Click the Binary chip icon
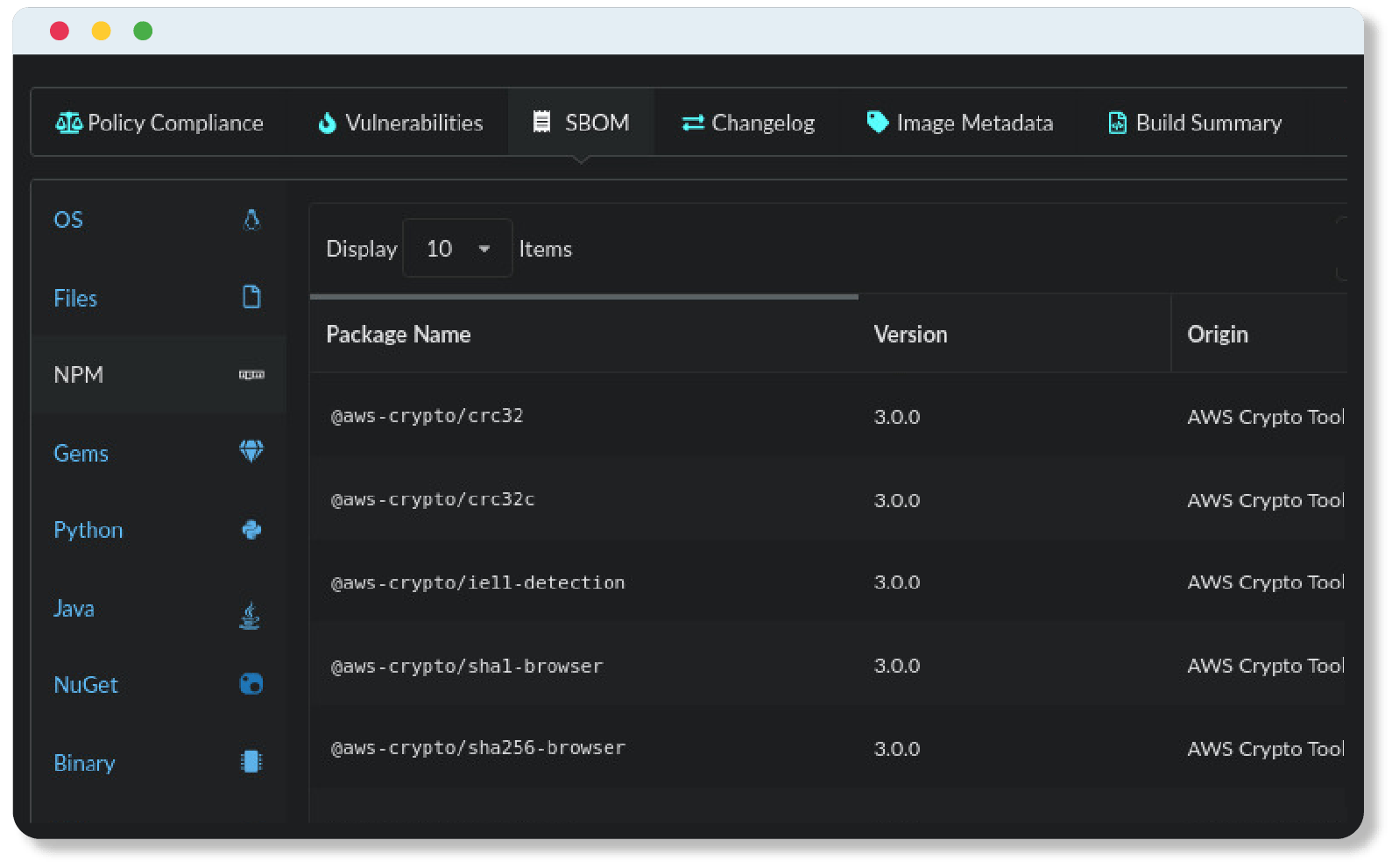The image size is (1392, 868). 251,762
